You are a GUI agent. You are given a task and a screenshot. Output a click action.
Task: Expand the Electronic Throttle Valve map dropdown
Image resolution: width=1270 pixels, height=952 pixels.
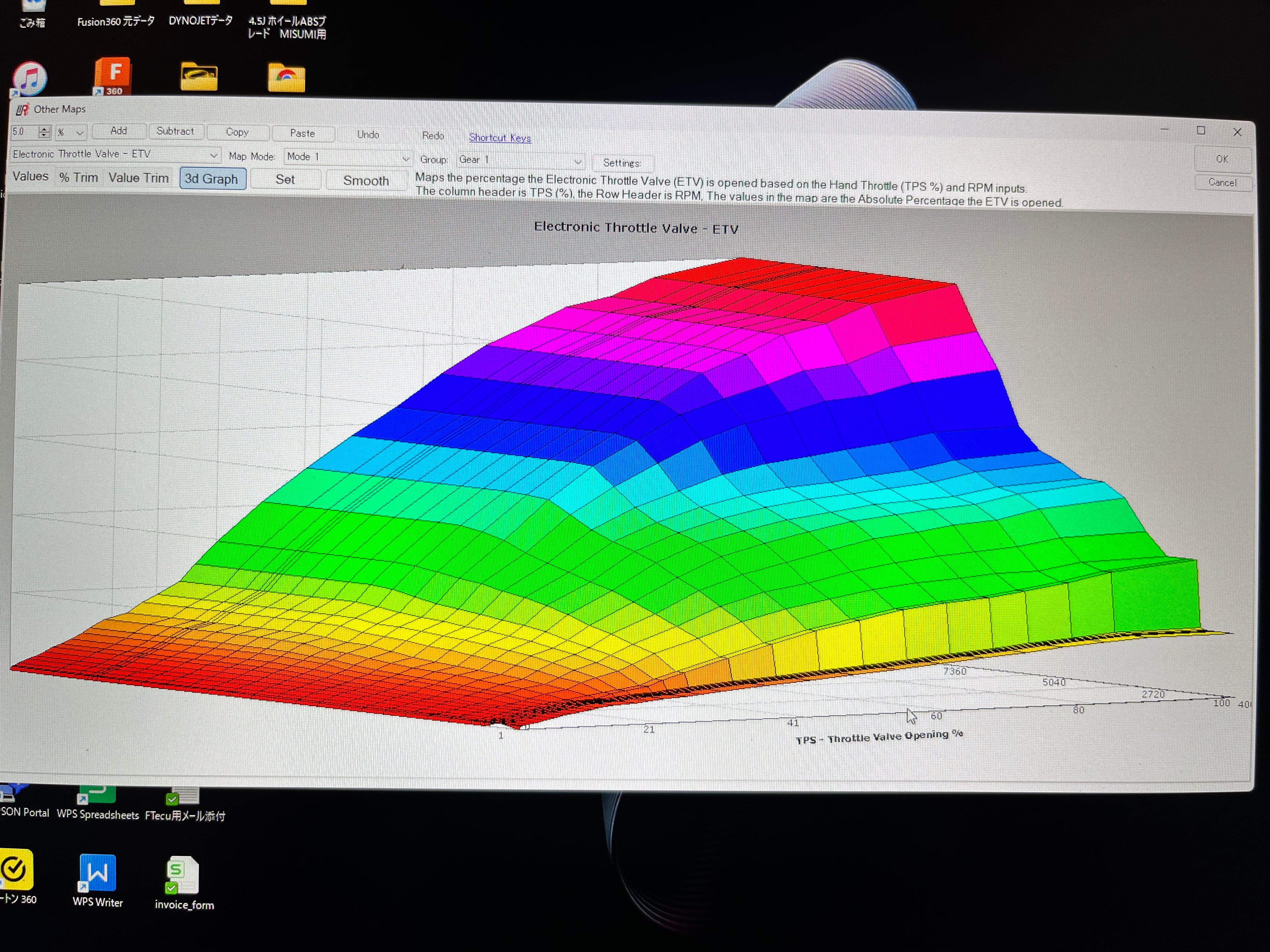(x=213, y=155)
